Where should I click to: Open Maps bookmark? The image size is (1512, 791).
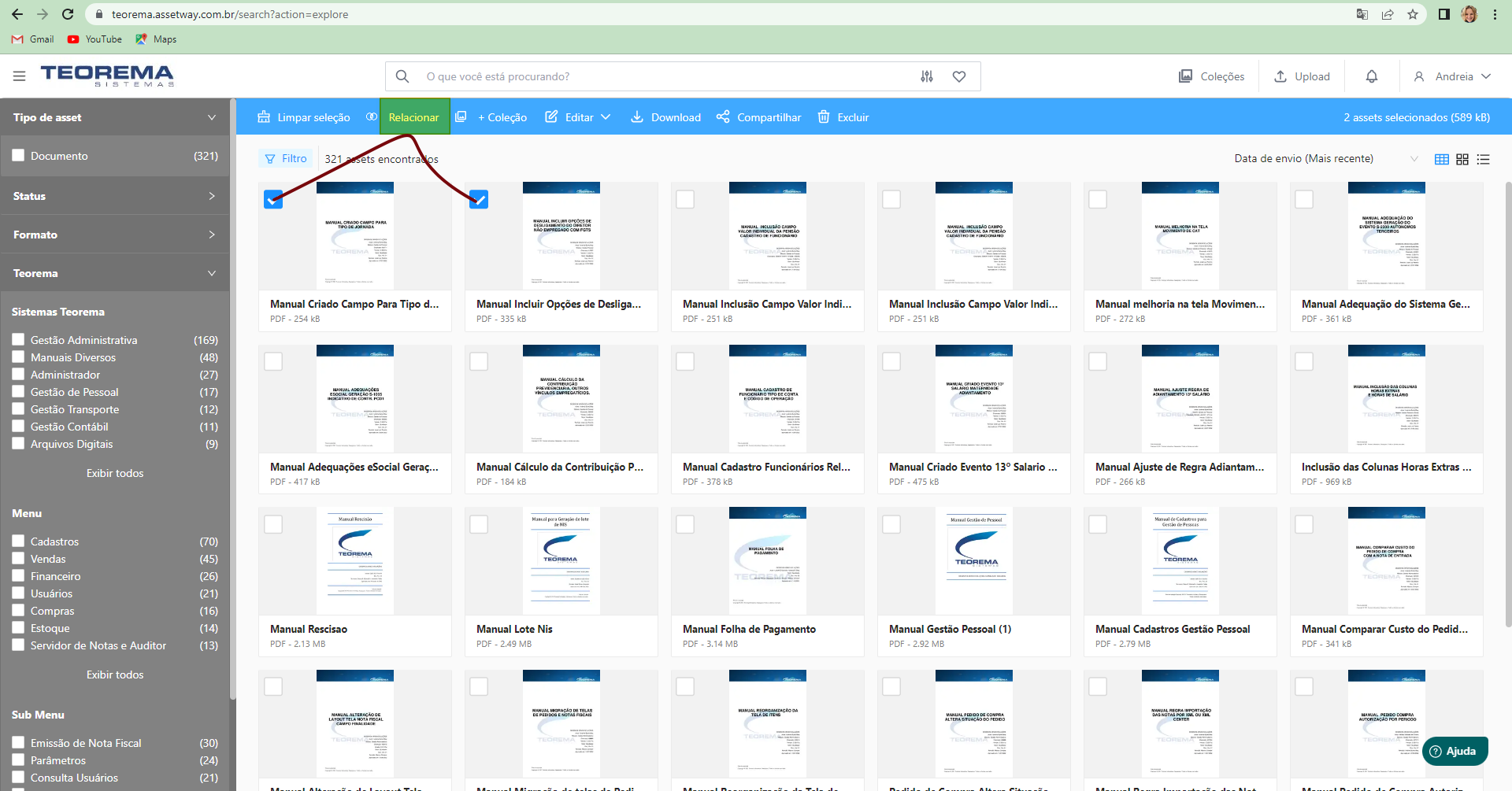(156, 39)
